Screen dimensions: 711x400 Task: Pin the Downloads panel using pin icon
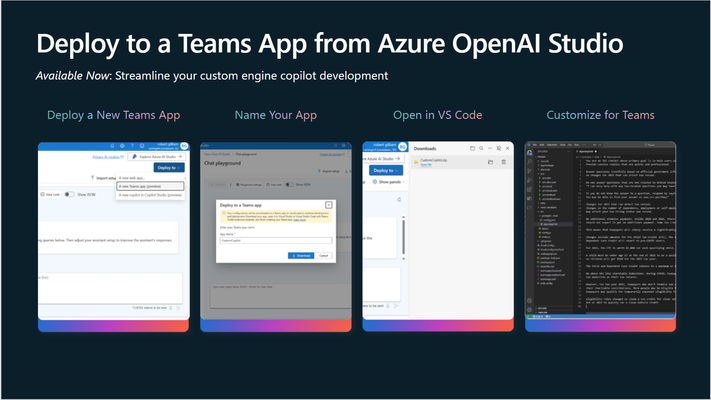click(499, 148)
